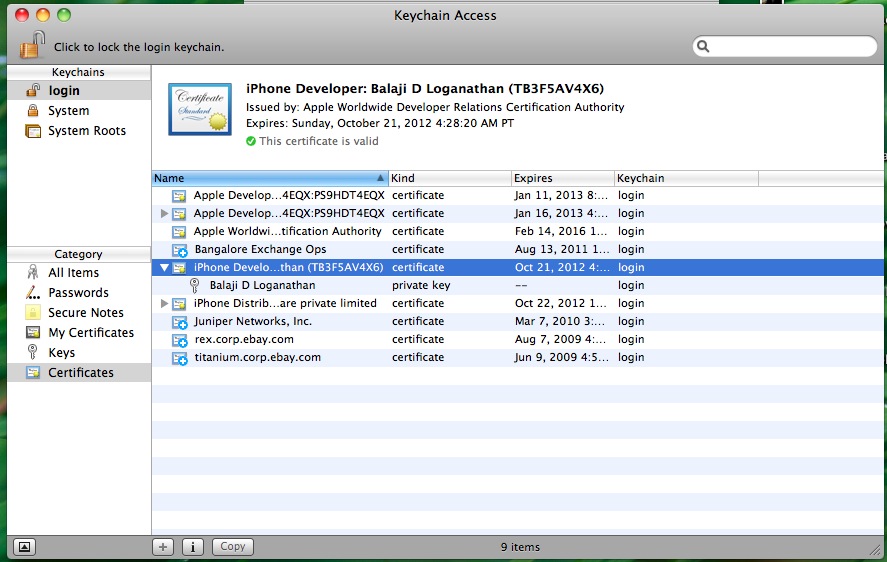Click the Name column sort arrow
Image resolution: width=887 pixels, height=562 pixels.
pos(381,178)
